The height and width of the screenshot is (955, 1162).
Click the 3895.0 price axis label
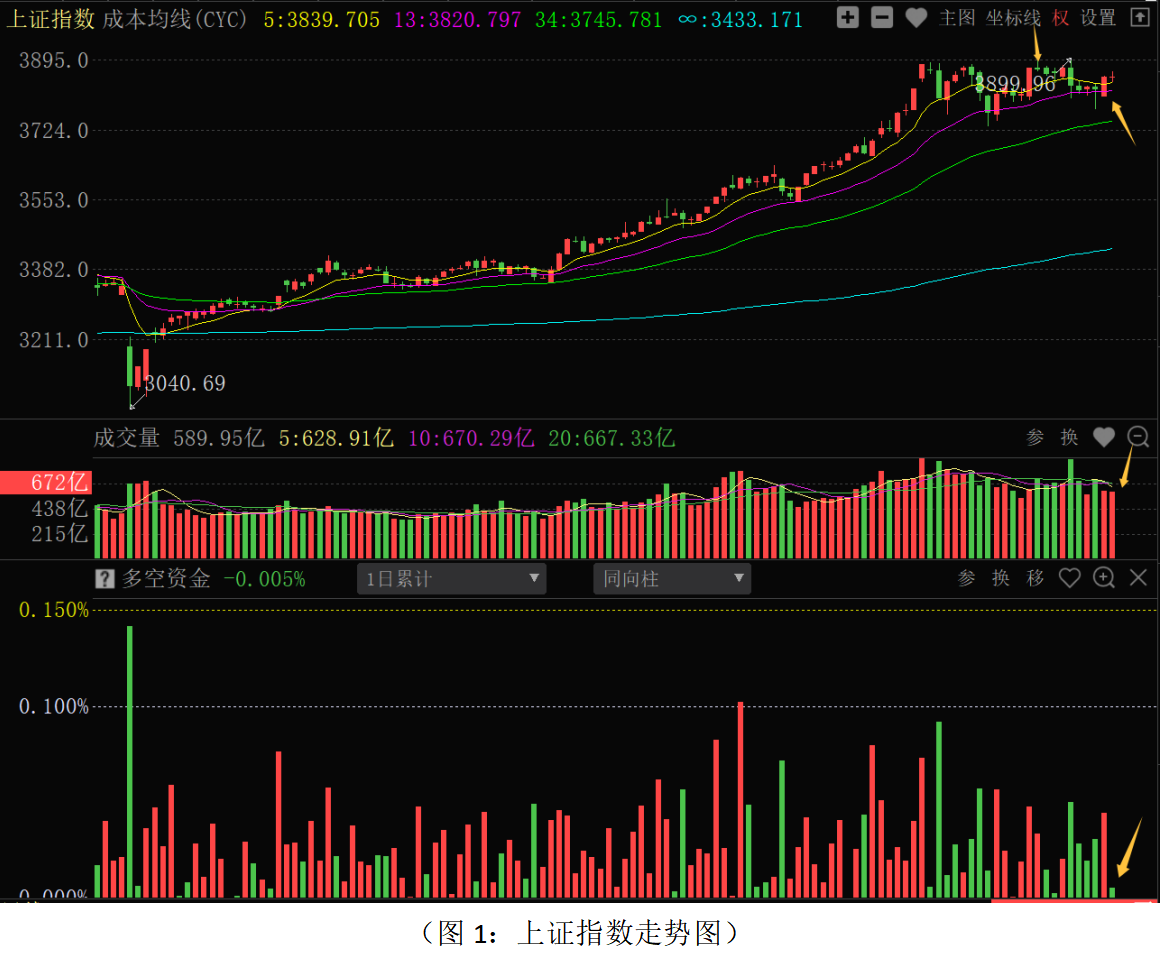(53, 61)
